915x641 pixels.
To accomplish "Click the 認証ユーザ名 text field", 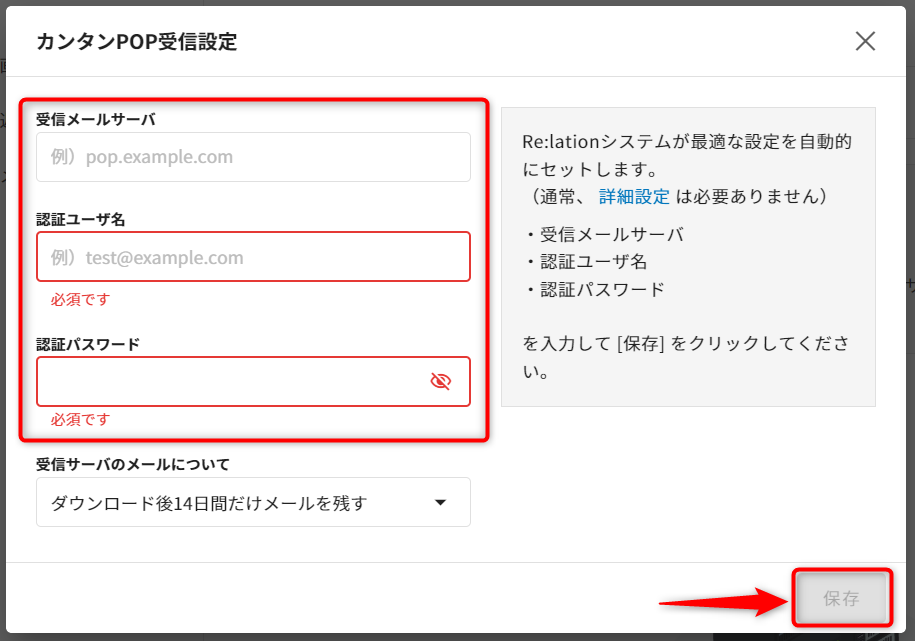I will [x=252, y=257].
